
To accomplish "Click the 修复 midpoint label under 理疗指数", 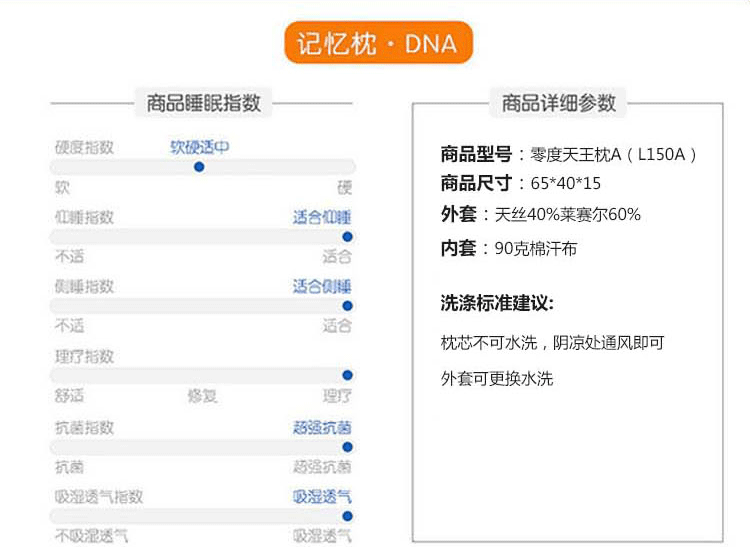I will [x=202, y=395].
